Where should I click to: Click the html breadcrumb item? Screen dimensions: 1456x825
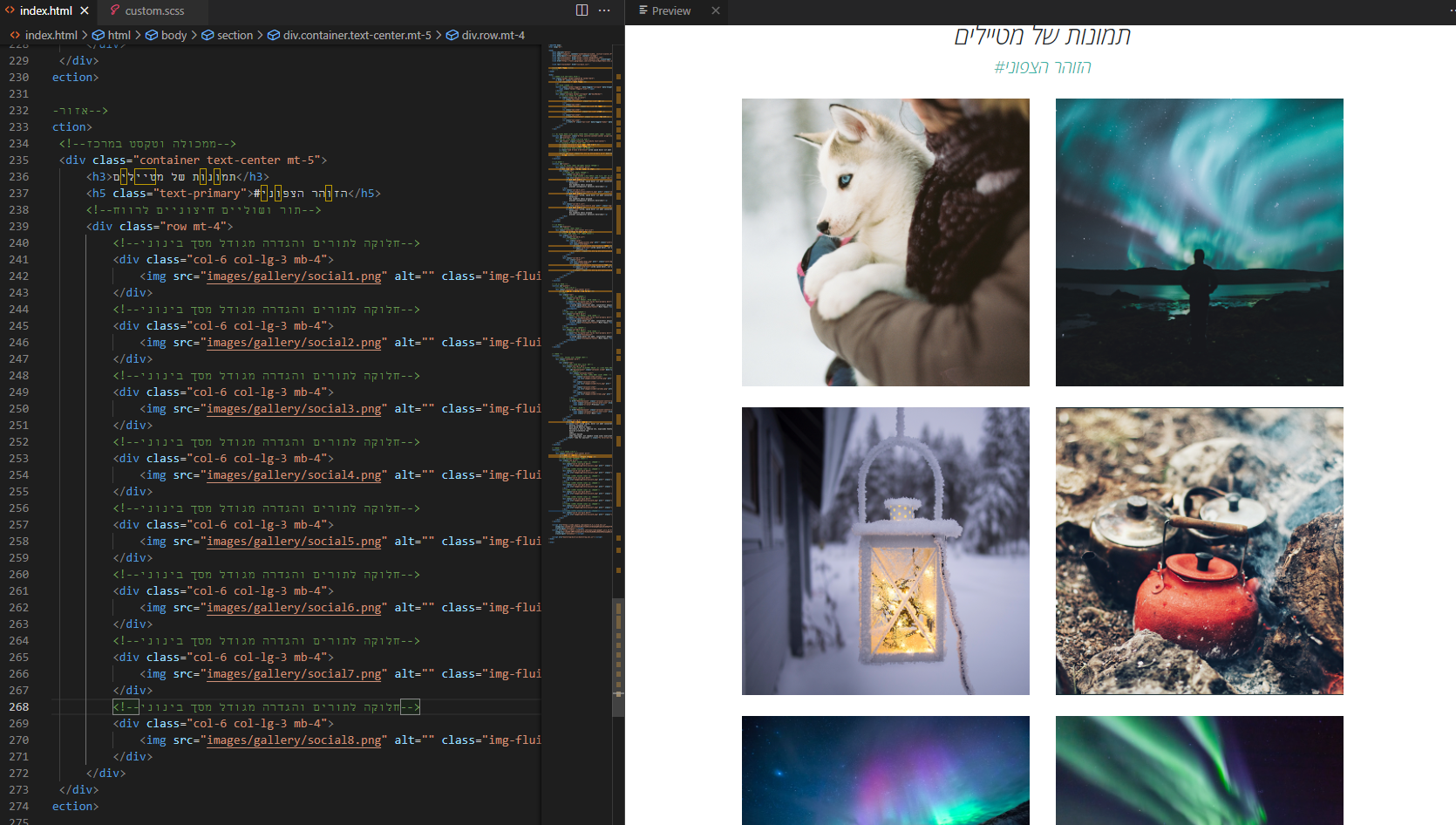pyautogui.click(x=119, y=35)
